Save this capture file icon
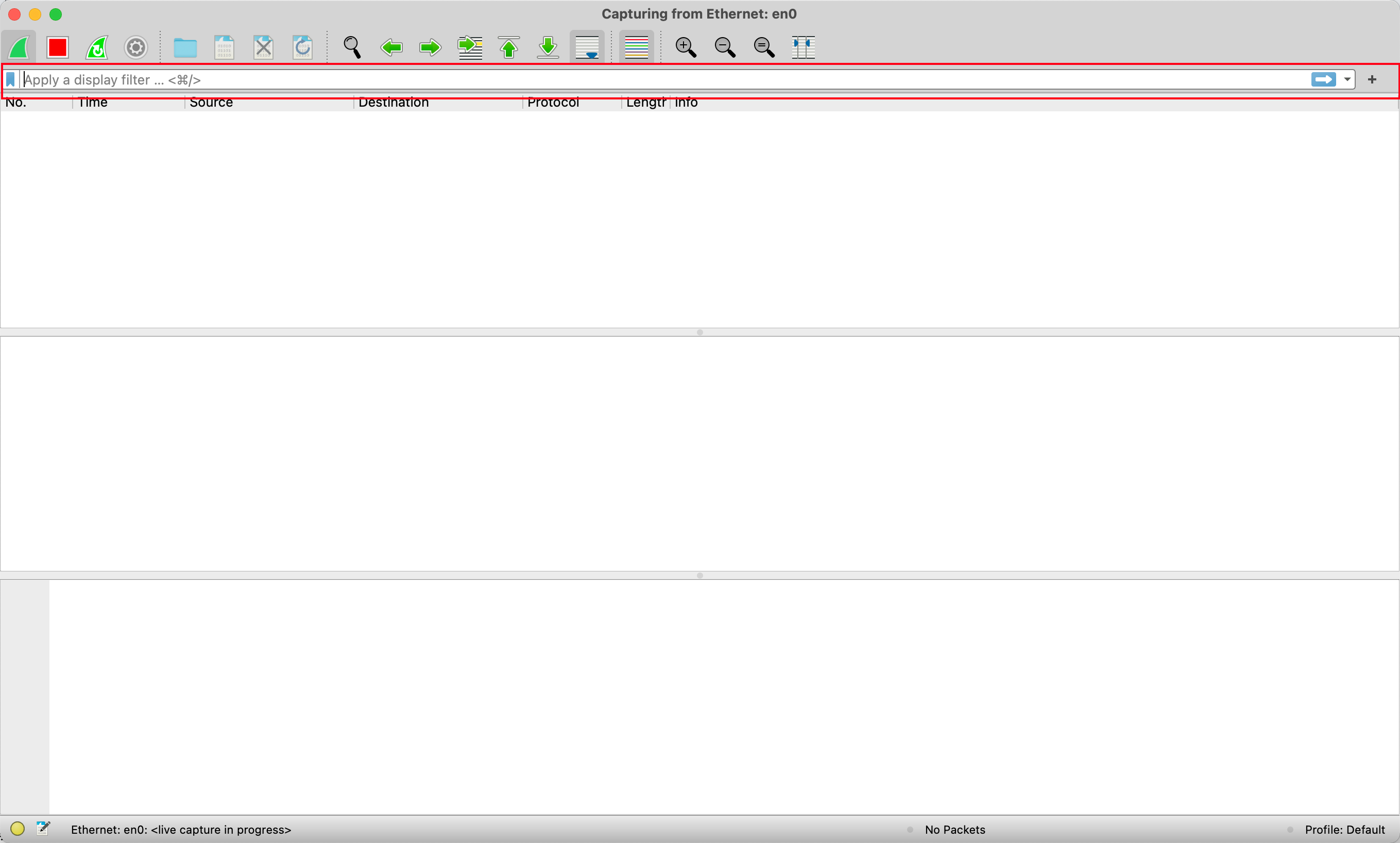1400x843 pixels. pyautogui.click(x=224, y=47)
